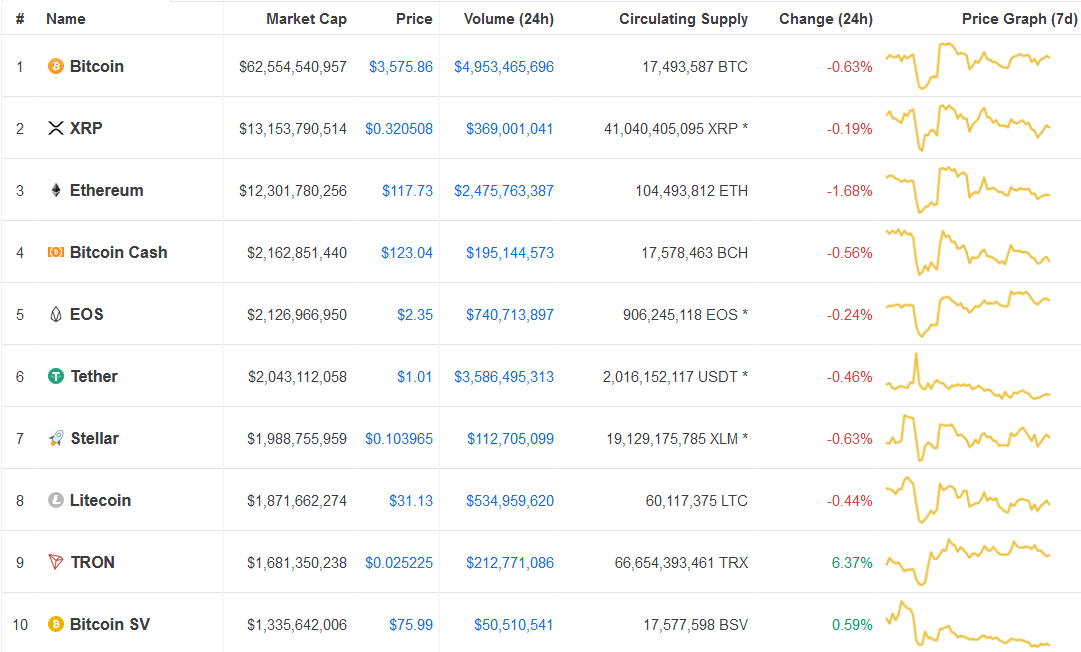Sort by the Change (24h) column header
Screen dimensions: 1081x652
826,19
